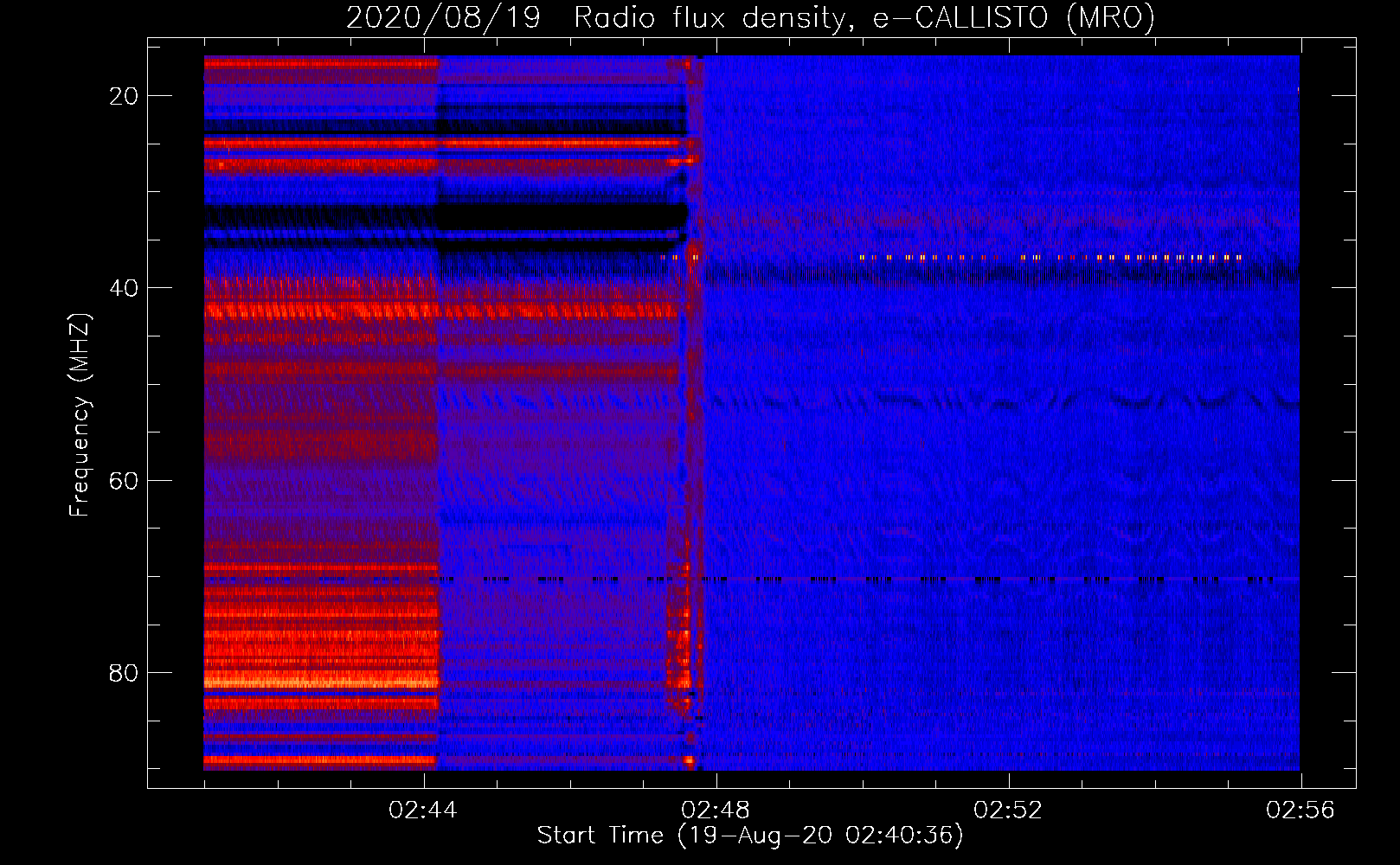Click the 'Start Time (19-Aug-20 02:40:36)' label
Screen dimensions: 1400x865
[750, 836]
